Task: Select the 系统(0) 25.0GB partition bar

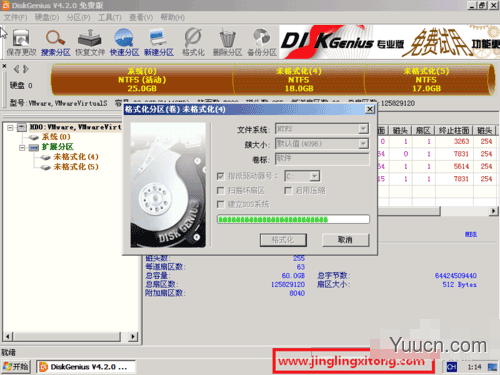Action: pyautogui.click(x=142, y=80)
